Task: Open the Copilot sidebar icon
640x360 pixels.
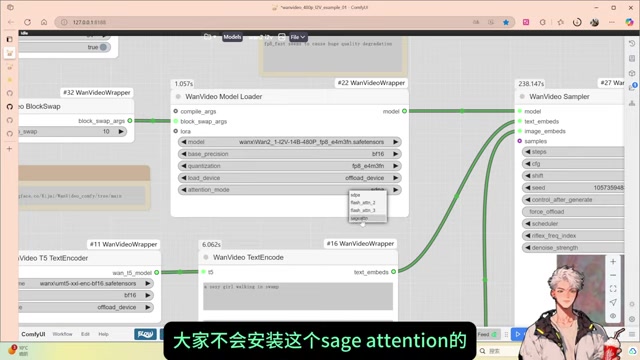Action: coord(629,22)
